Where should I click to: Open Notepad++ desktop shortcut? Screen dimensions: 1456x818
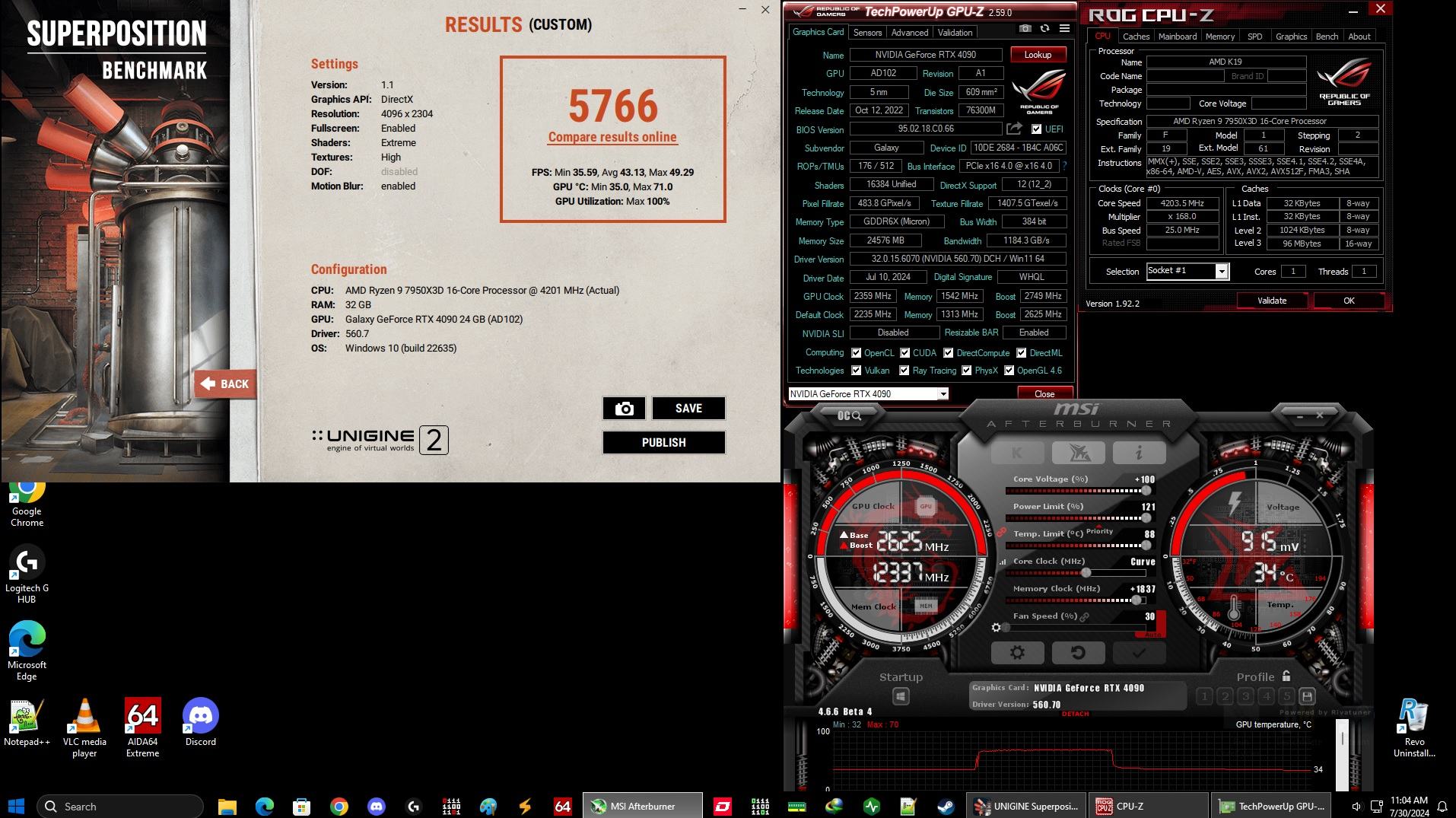27,723
